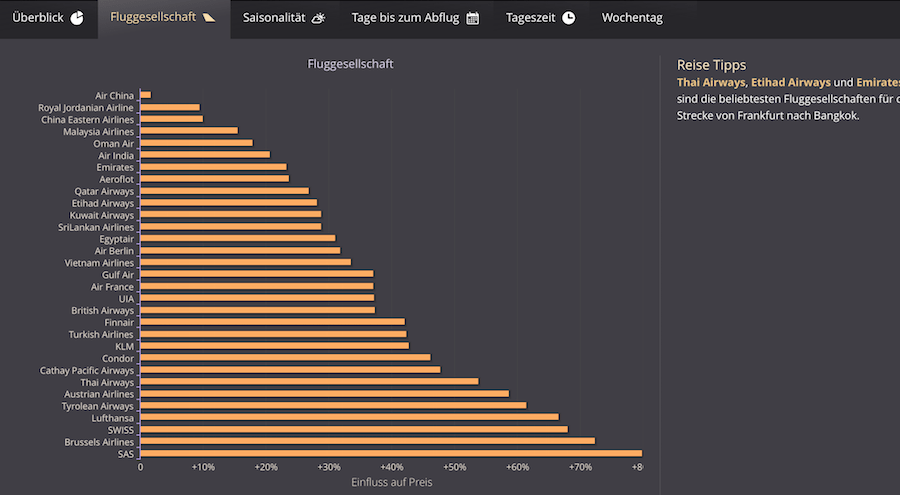Click the Royal Jordanian Airline bar
The image size is (900, 495).
pos(170,107)
